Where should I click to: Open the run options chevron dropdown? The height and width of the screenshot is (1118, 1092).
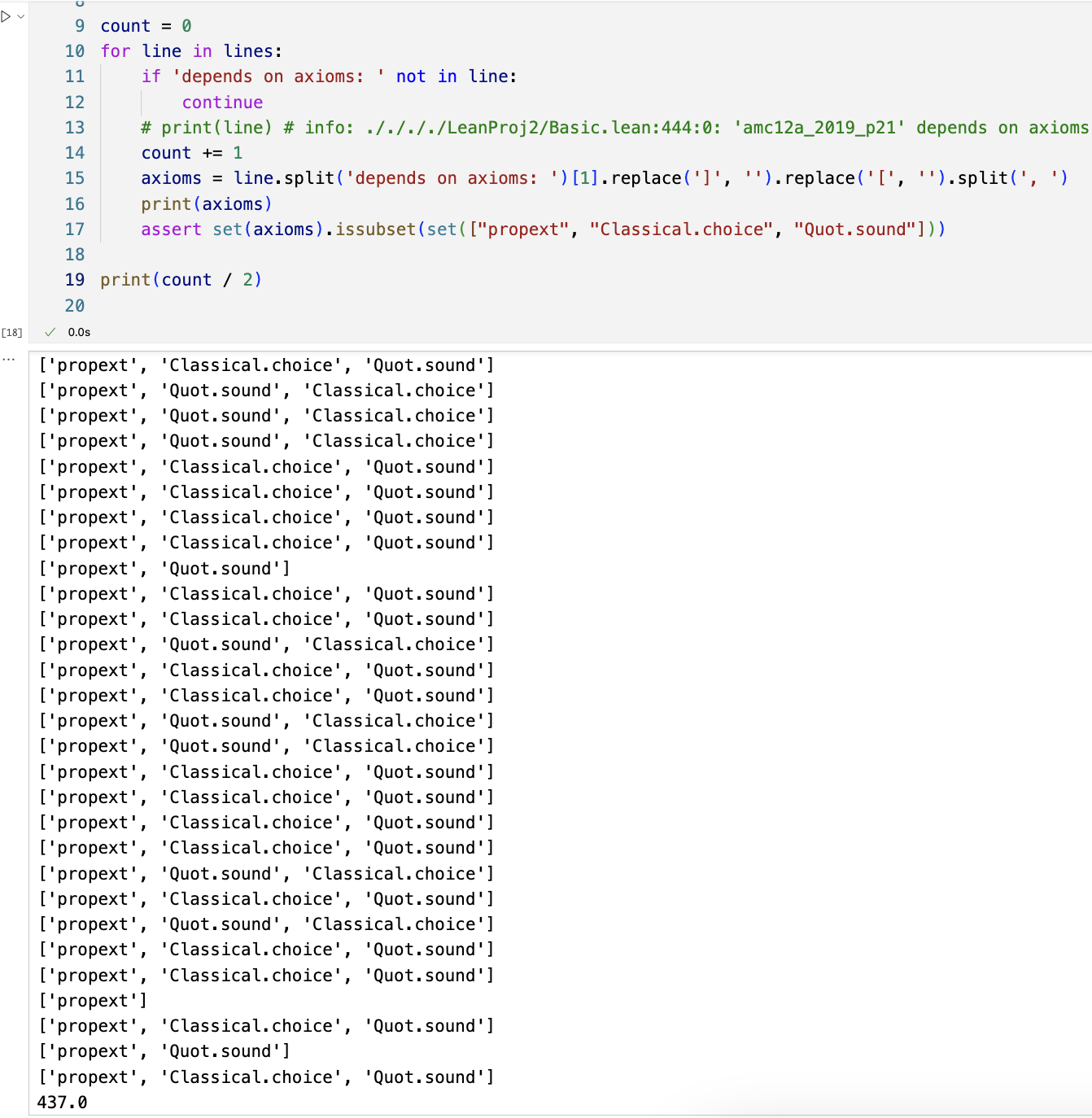[x=20, y=16]
